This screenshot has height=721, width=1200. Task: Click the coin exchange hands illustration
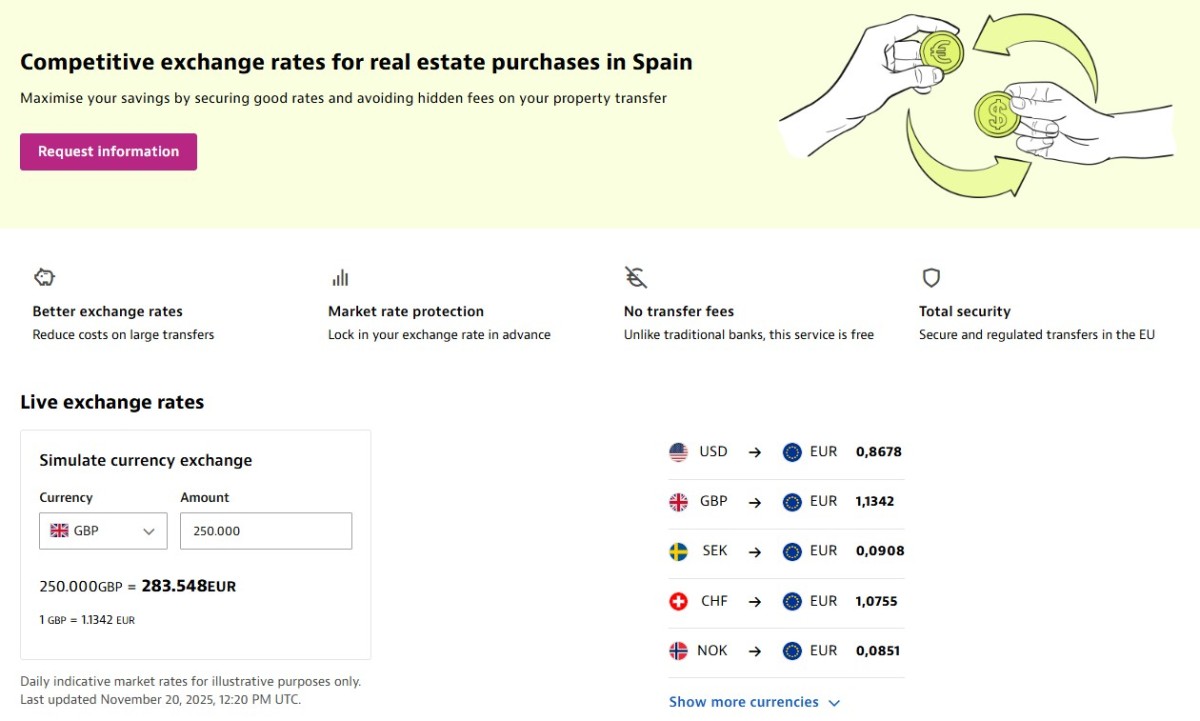(x=975, y=105)
